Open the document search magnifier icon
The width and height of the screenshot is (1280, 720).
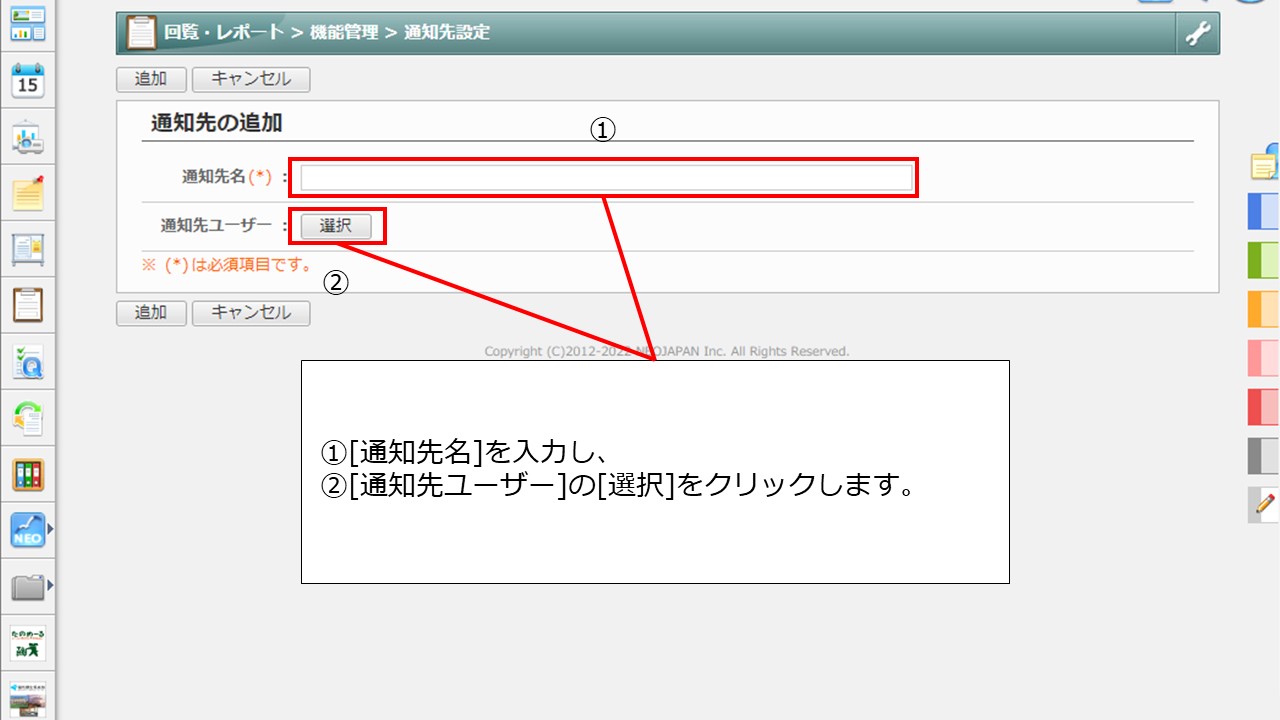[28, 362]
